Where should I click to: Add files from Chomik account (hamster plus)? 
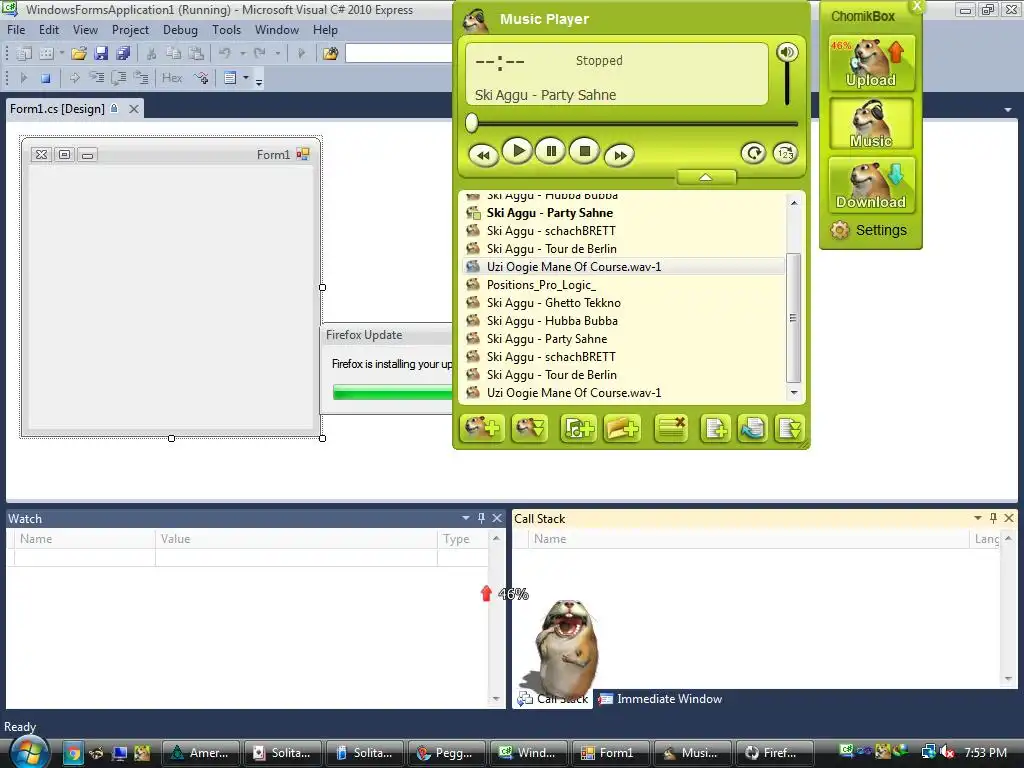pyautogui.click(x=482, y=428)
